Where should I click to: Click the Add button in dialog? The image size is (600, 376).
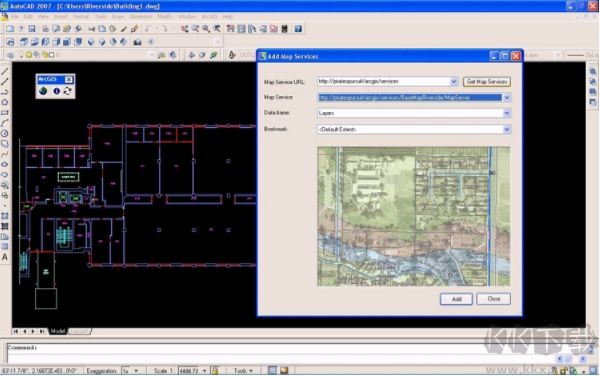(456, 299)
